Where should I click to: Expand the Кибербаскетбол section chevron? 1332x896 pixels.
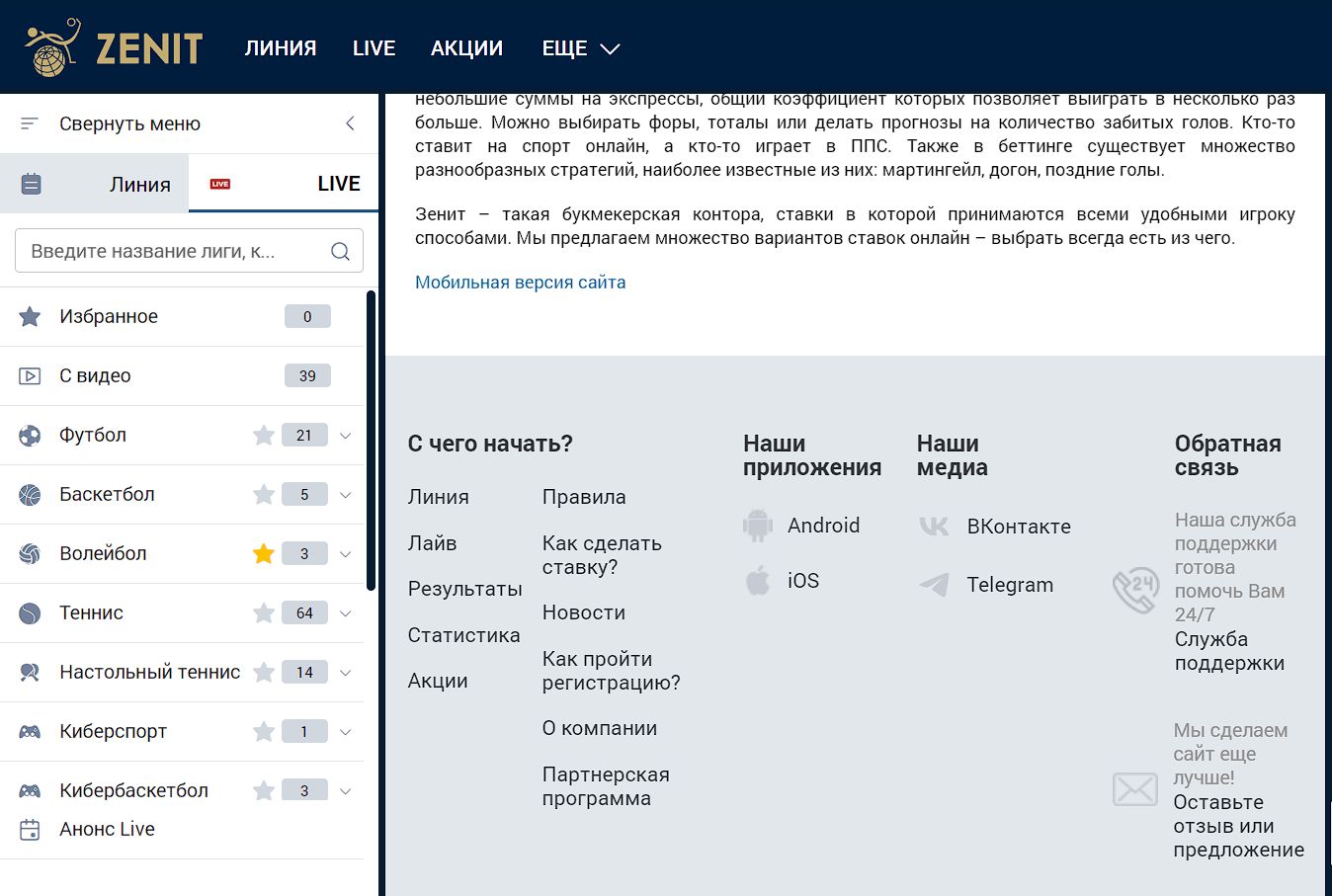[346, 791]
